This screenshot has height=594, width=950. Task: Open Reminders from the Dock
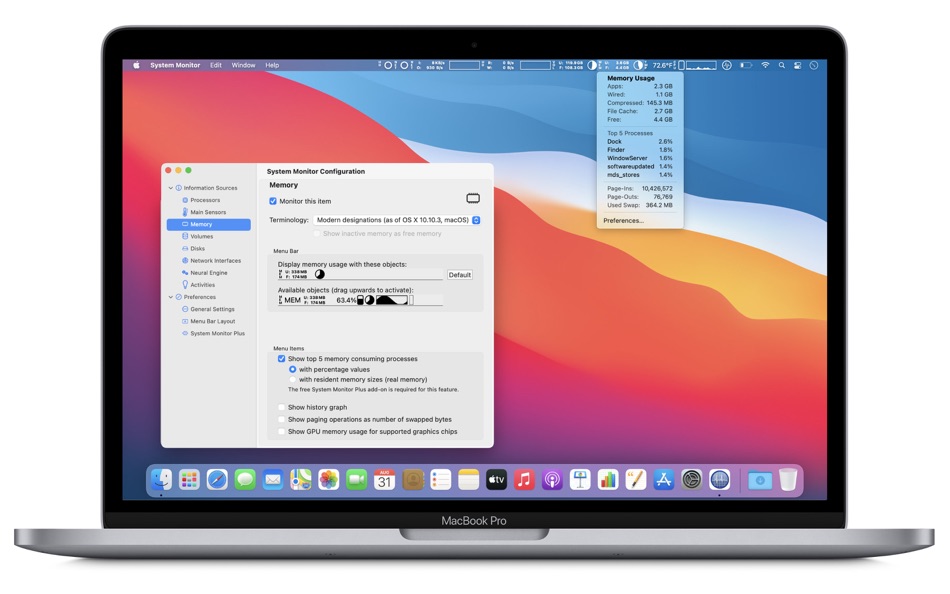click(x=440, y=480)
